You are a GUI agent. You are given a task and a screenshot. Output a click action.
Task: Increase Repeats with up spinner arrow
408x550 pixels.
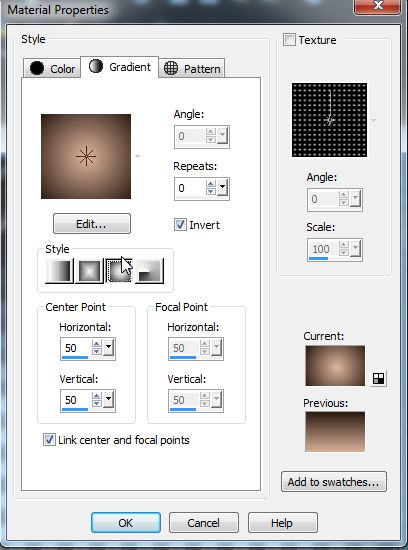[210, 184]
